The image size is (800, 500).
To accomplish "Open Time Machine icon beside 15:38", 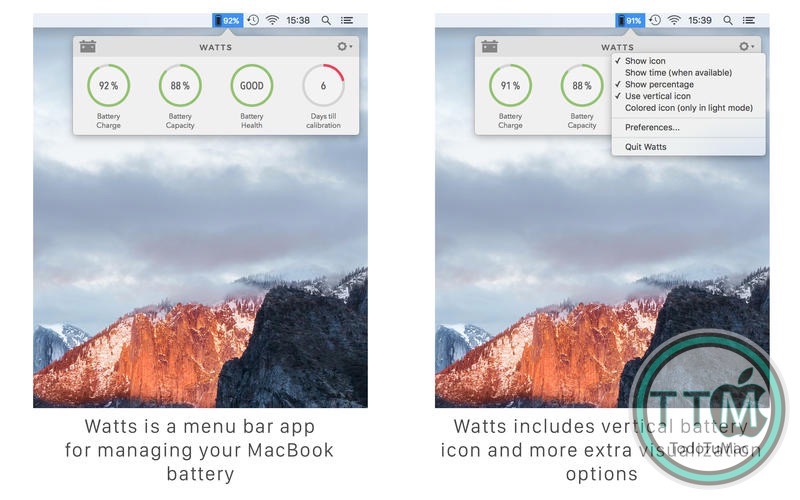I will pyautogui.click(x=253, y=20).
